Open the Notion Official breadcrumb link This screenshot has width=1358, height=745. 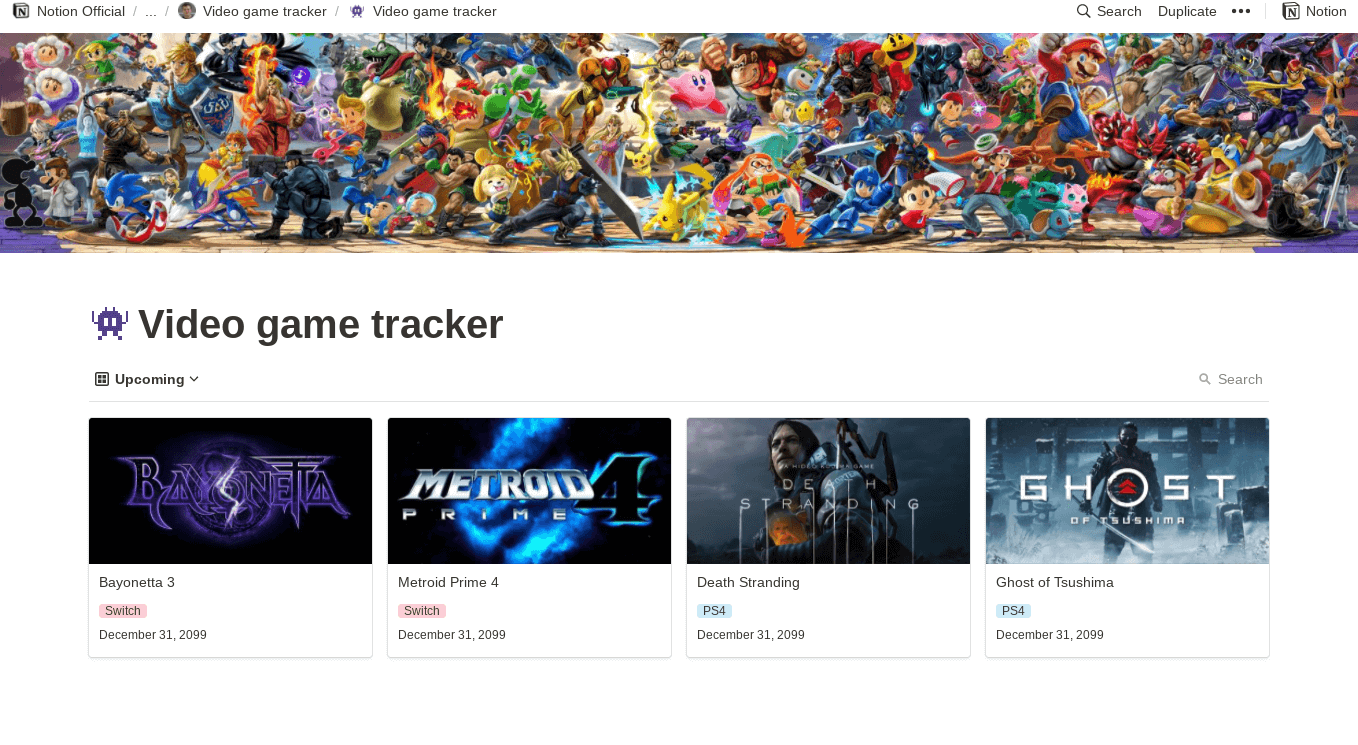point(81,11)
